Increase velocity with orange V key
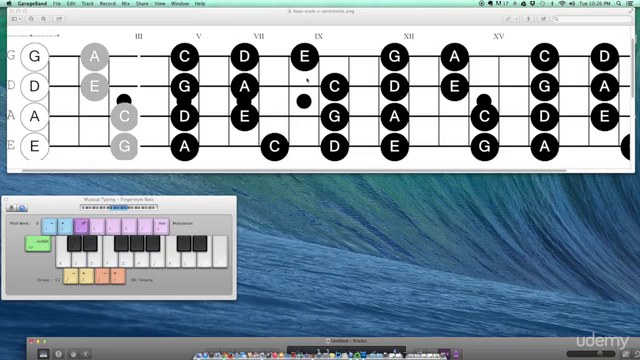640x360 pixels. coord(118,276)
